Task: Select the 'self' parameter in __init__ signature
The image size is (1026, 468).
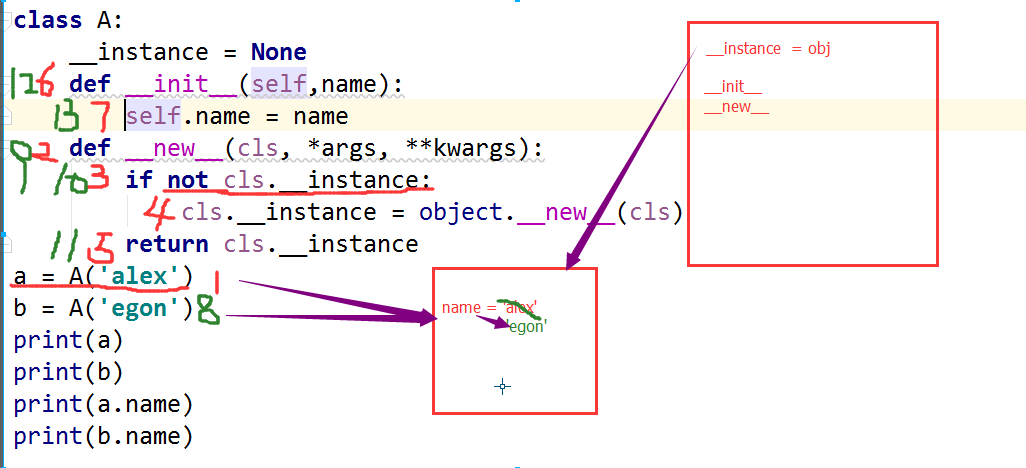Action: [x=279, y=84]
